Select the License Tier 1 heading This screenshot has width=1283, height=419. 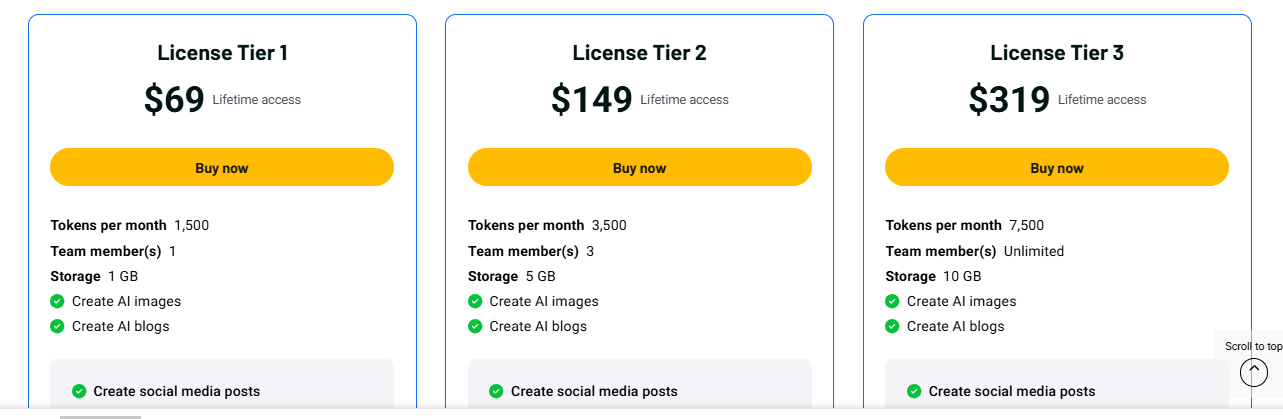(x=222, y=53)
